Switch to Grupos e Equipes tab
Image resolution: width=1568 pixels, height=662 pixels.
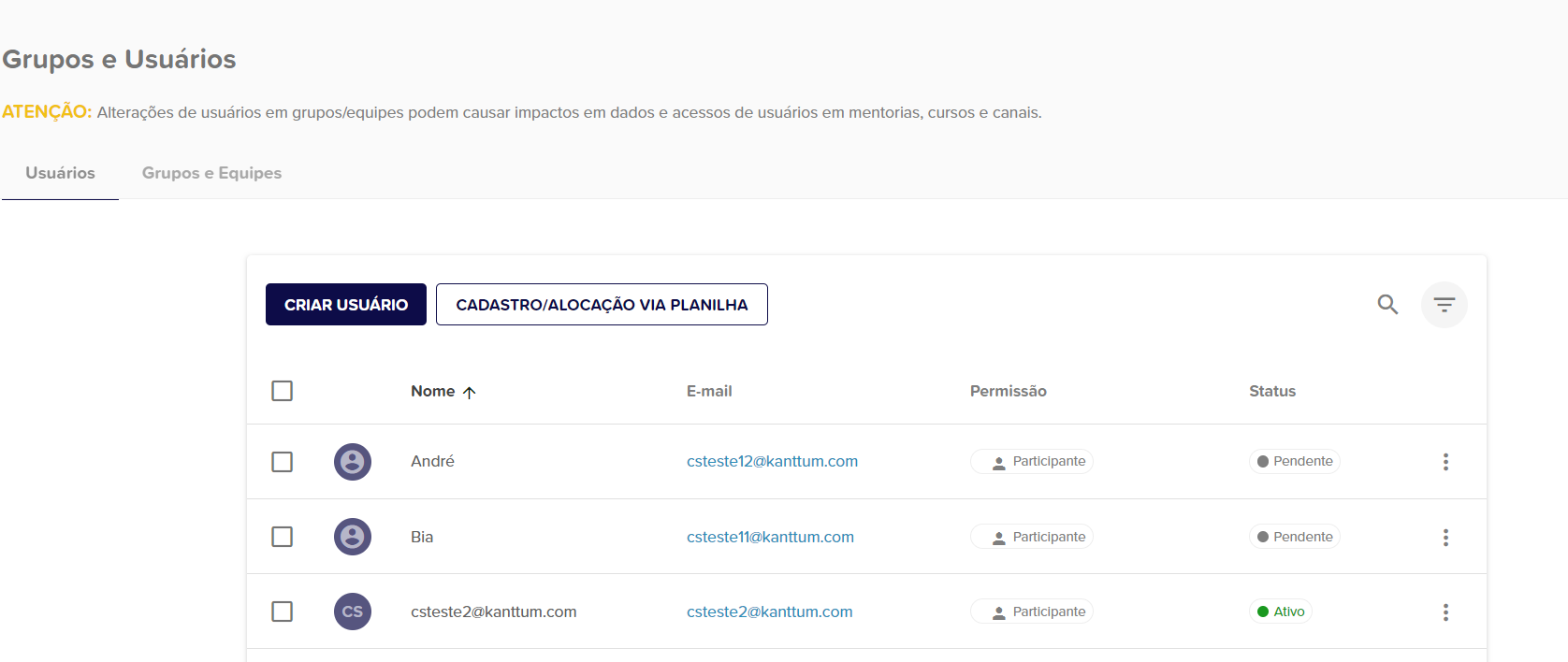pos(211,173)
